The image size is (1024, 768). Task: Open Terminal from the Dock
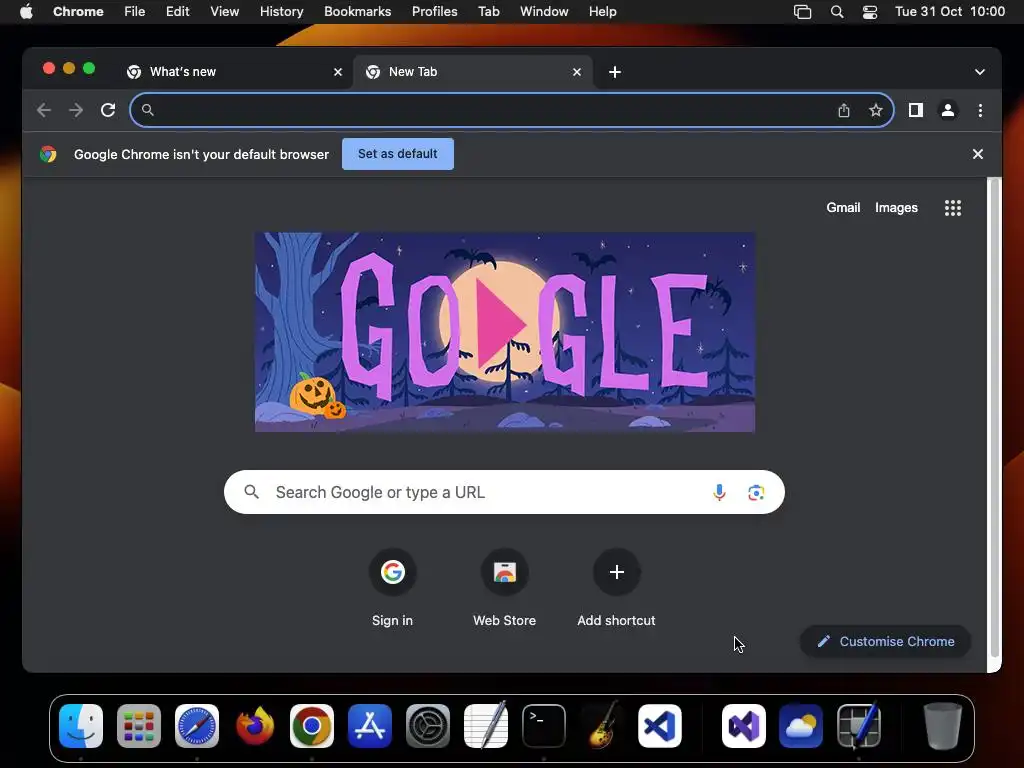point(544,726)
